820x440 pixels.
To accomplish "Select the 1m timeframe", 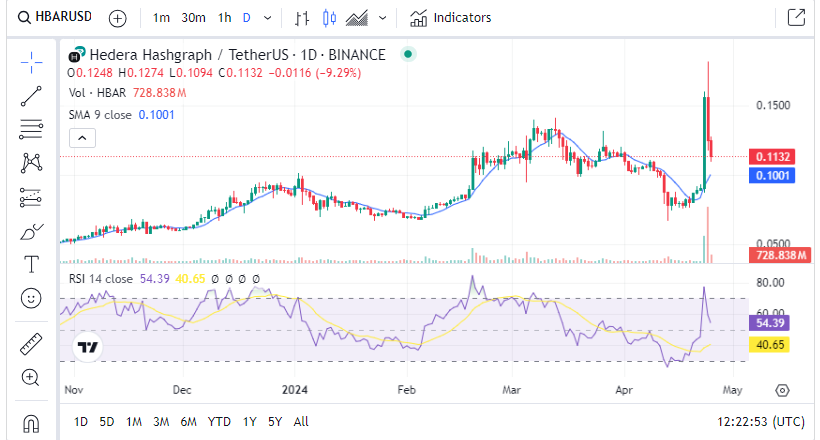I will tap(161, 18).
